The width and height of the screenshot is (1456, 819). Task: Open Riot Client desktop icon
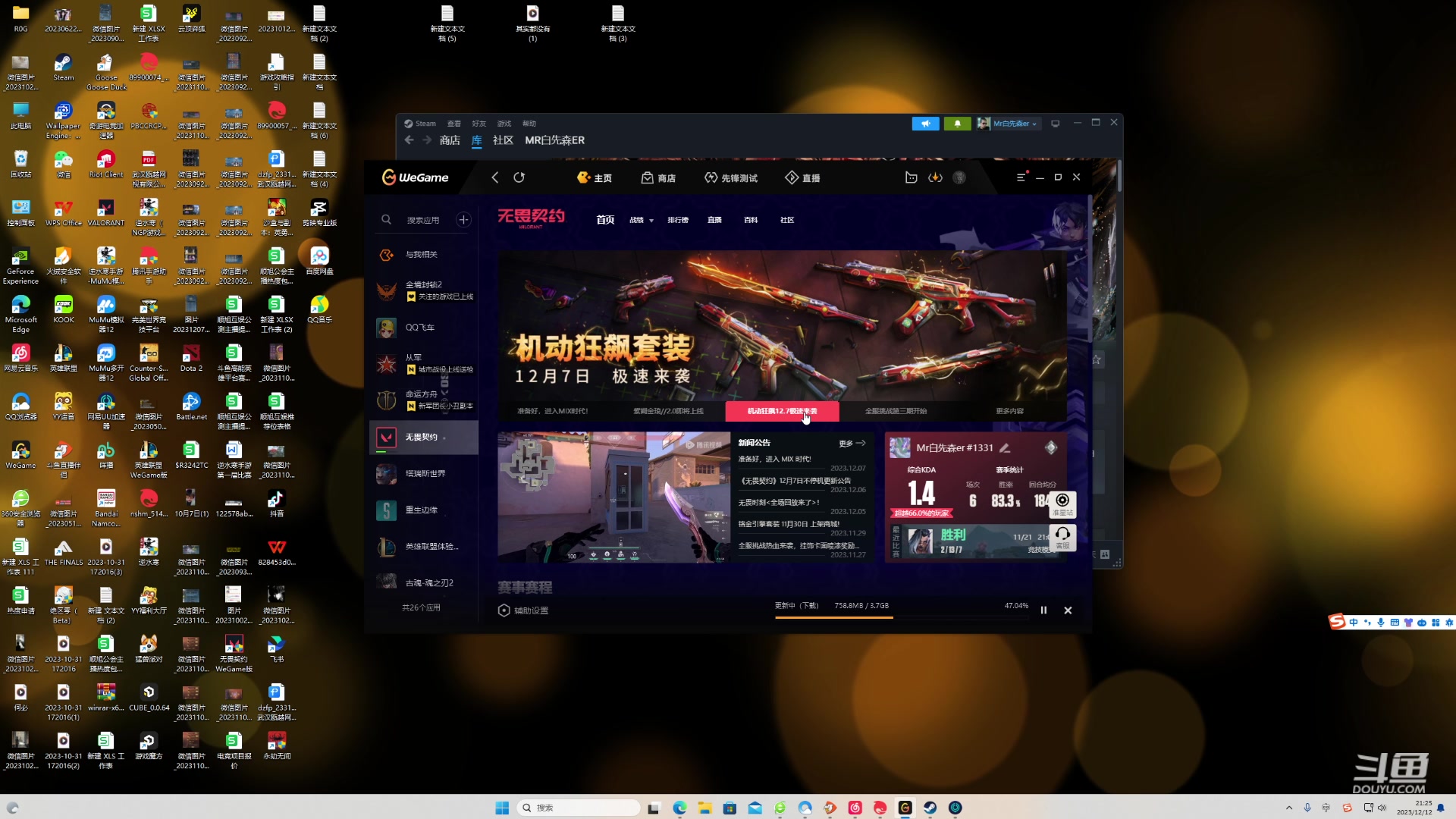106,164
